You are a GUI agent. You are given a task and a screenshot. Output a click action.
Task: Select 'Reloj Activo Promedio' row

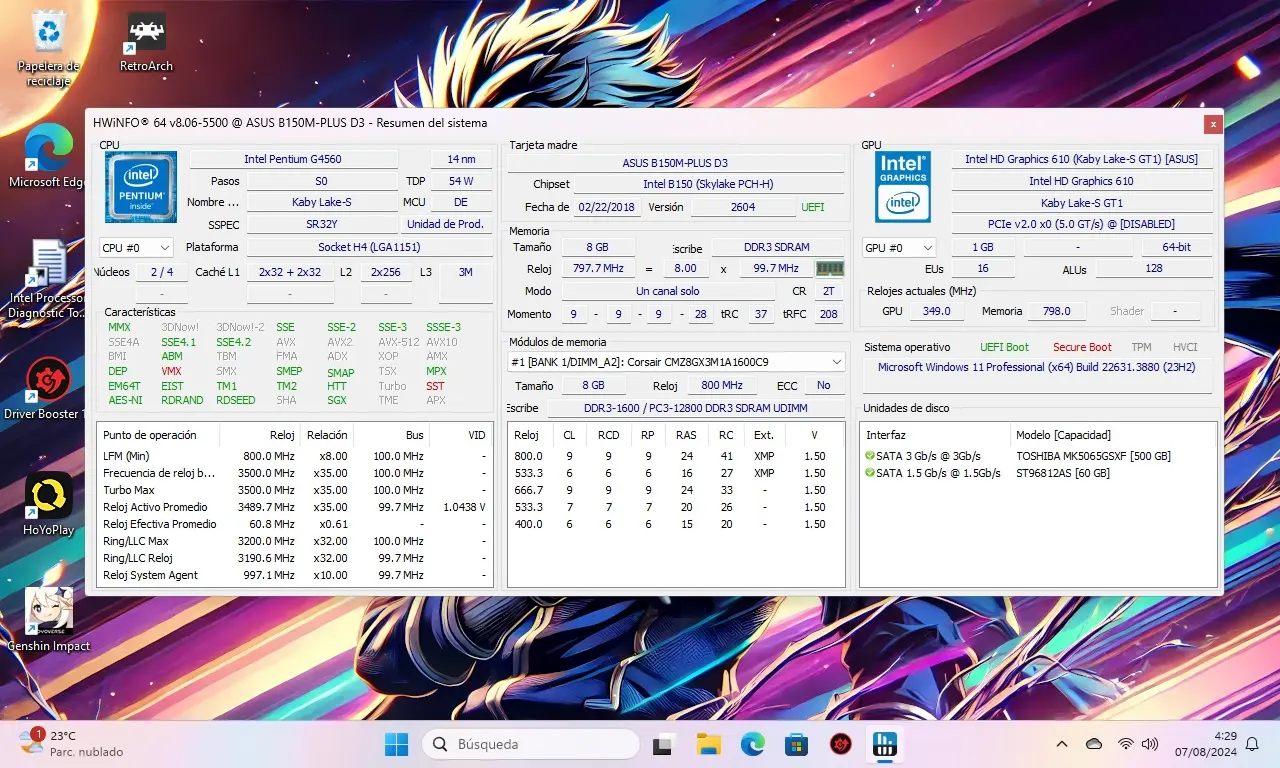(295, 507)
